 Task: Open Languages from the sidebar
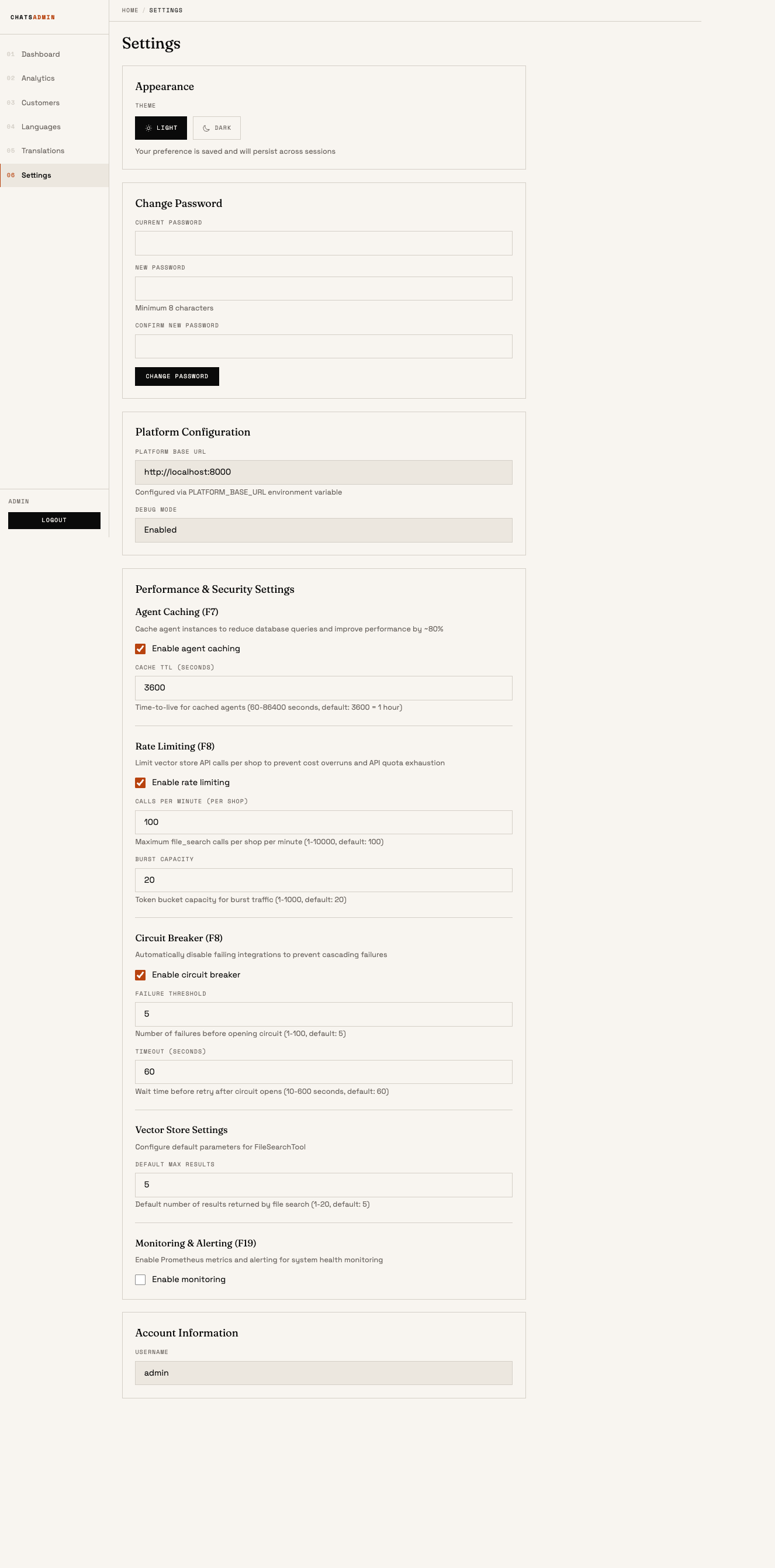pos(40,127)
